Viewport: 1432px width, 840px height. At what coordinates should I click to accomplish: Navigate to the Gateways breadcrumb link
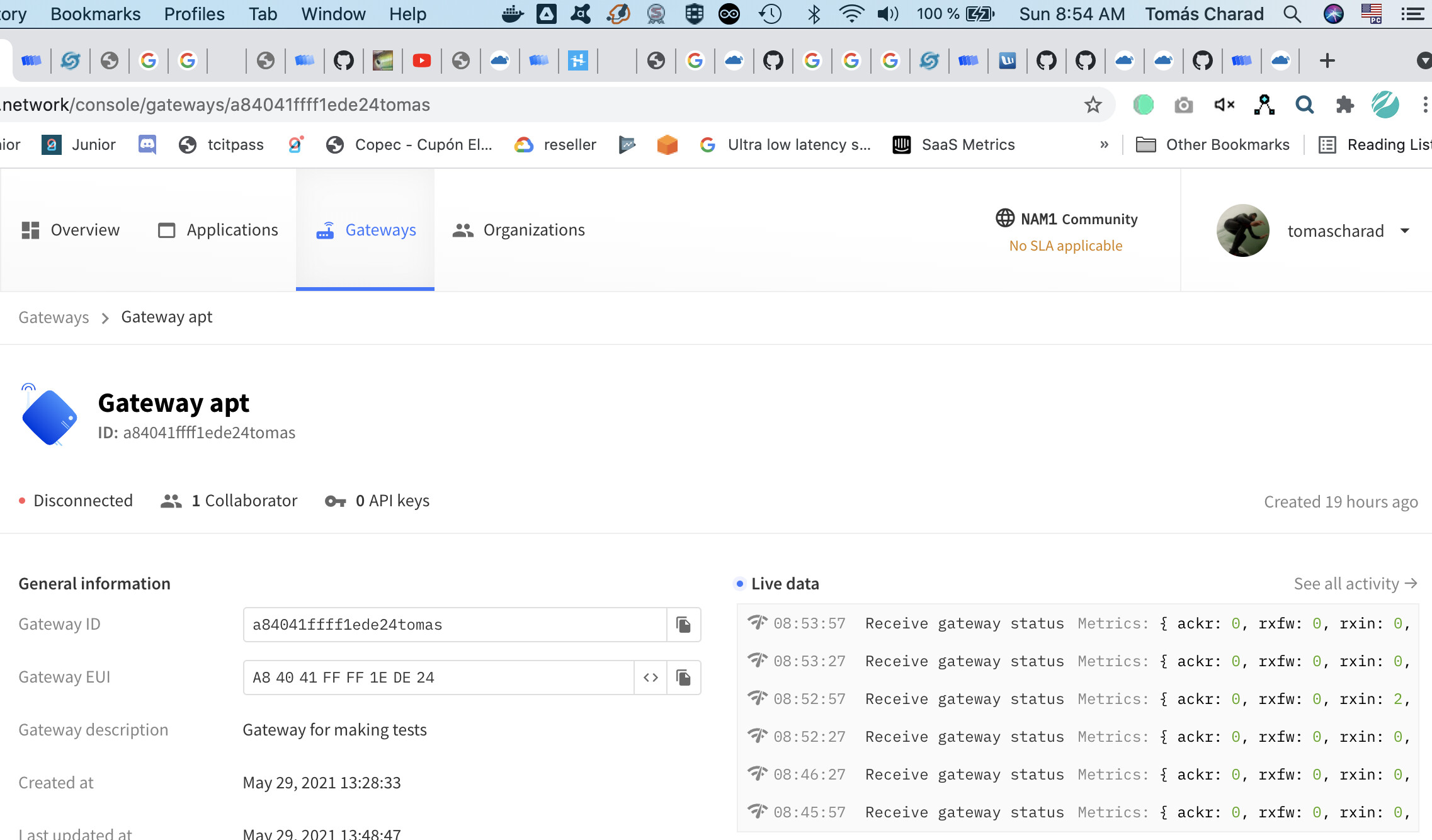point(54,317)
